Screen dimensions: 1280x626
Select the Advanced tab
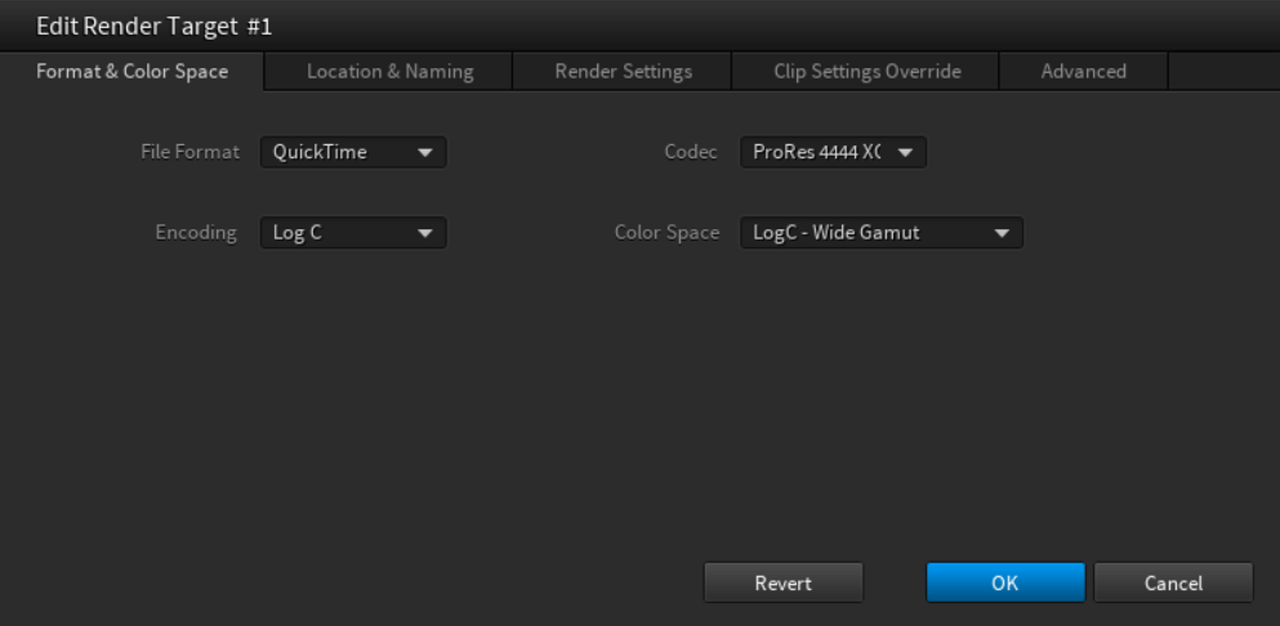[x=1083, y=71]
